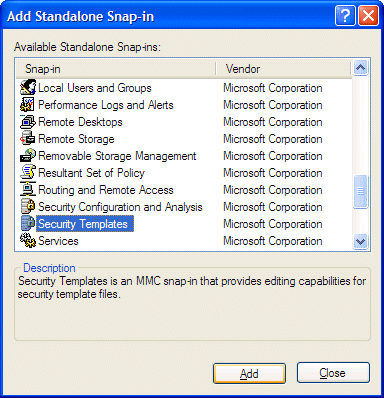Viewport: 384px width, 398px height.
Task: Sort by the Snap-in column header
Action: click(x=116, y=69)
